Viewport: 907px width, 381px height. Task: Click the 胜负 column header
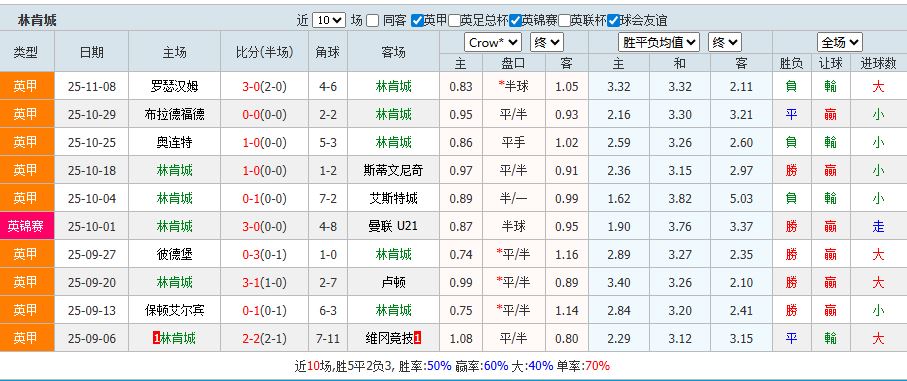tap(791, 63)
